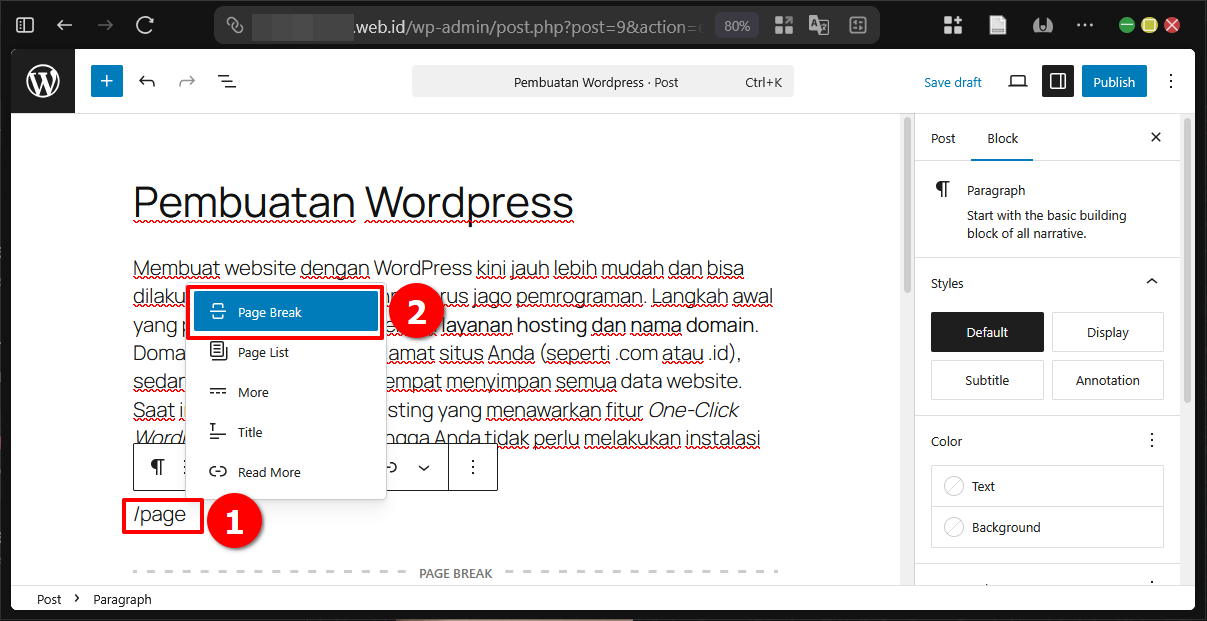Click the Undo arrow in the top toolbar
Viewport: 1207px width, 621px height.
146,81
